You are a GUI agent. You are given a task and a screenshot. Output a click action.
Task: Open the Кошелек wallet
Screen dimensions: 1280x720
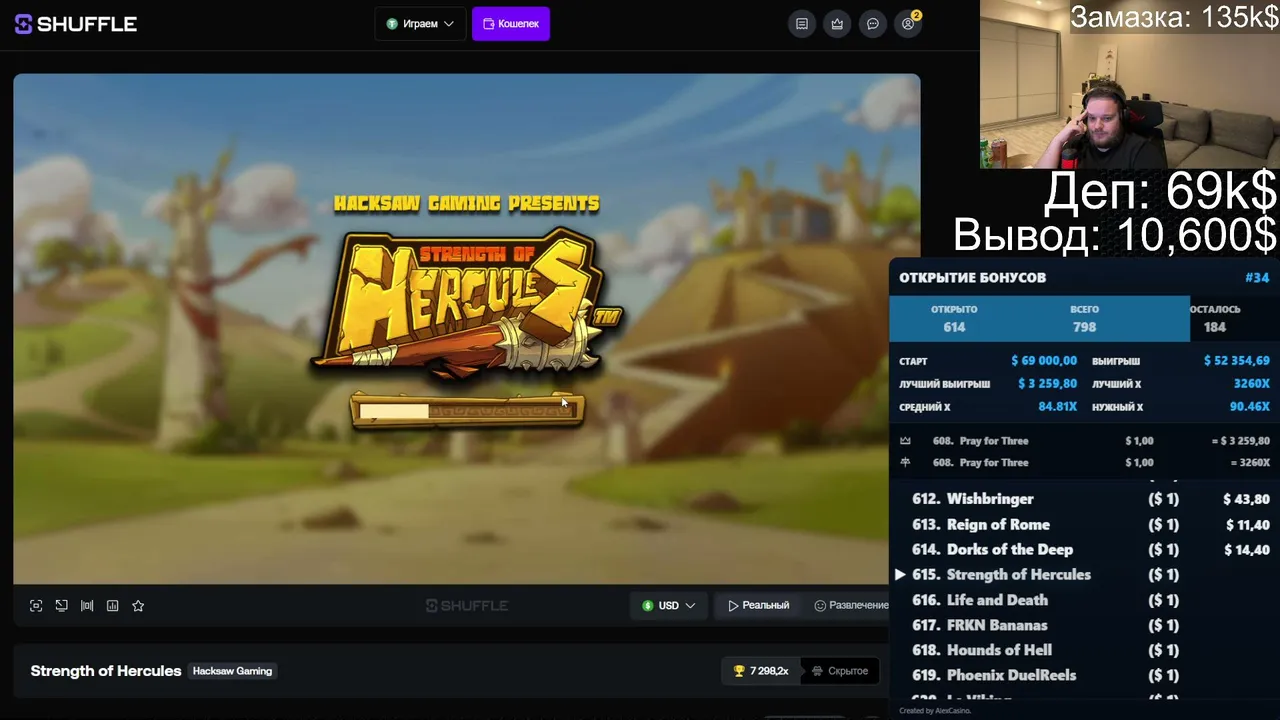pos(511,24)
